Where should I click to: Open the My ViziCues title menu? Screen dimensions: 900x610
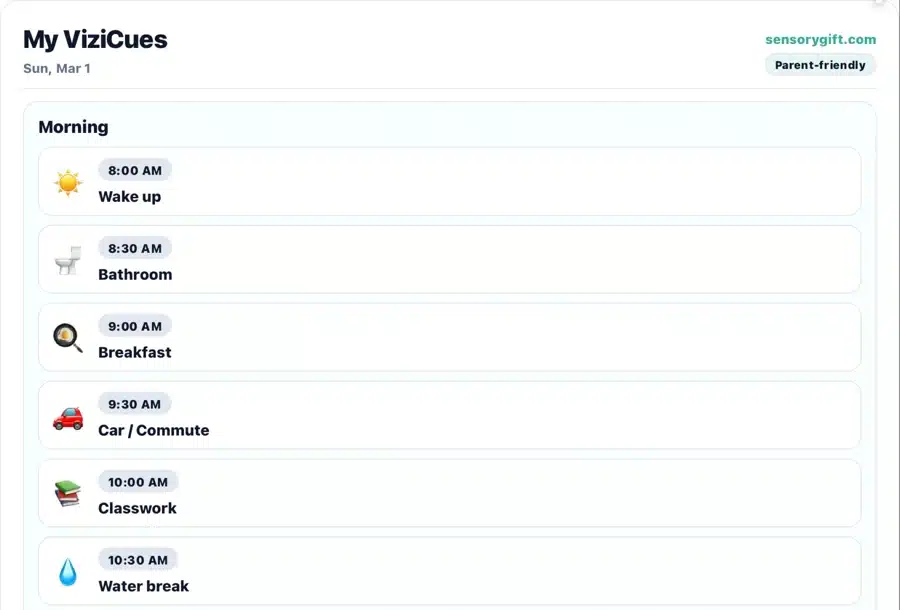(x=96, y=39)
